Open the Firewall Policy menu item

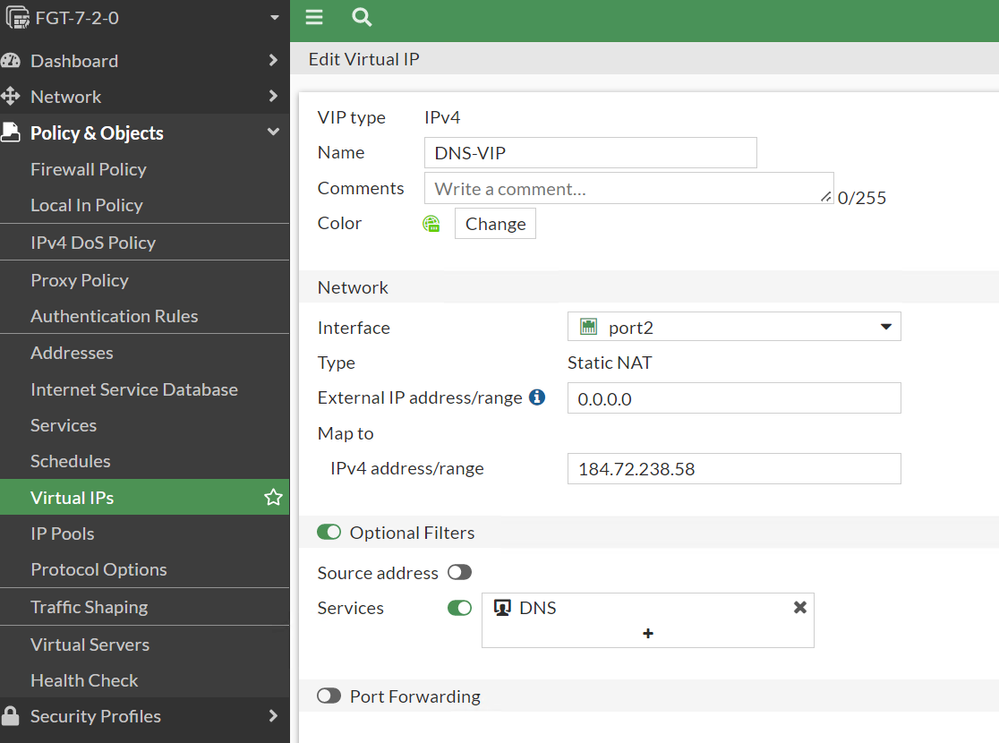point(88,169)
